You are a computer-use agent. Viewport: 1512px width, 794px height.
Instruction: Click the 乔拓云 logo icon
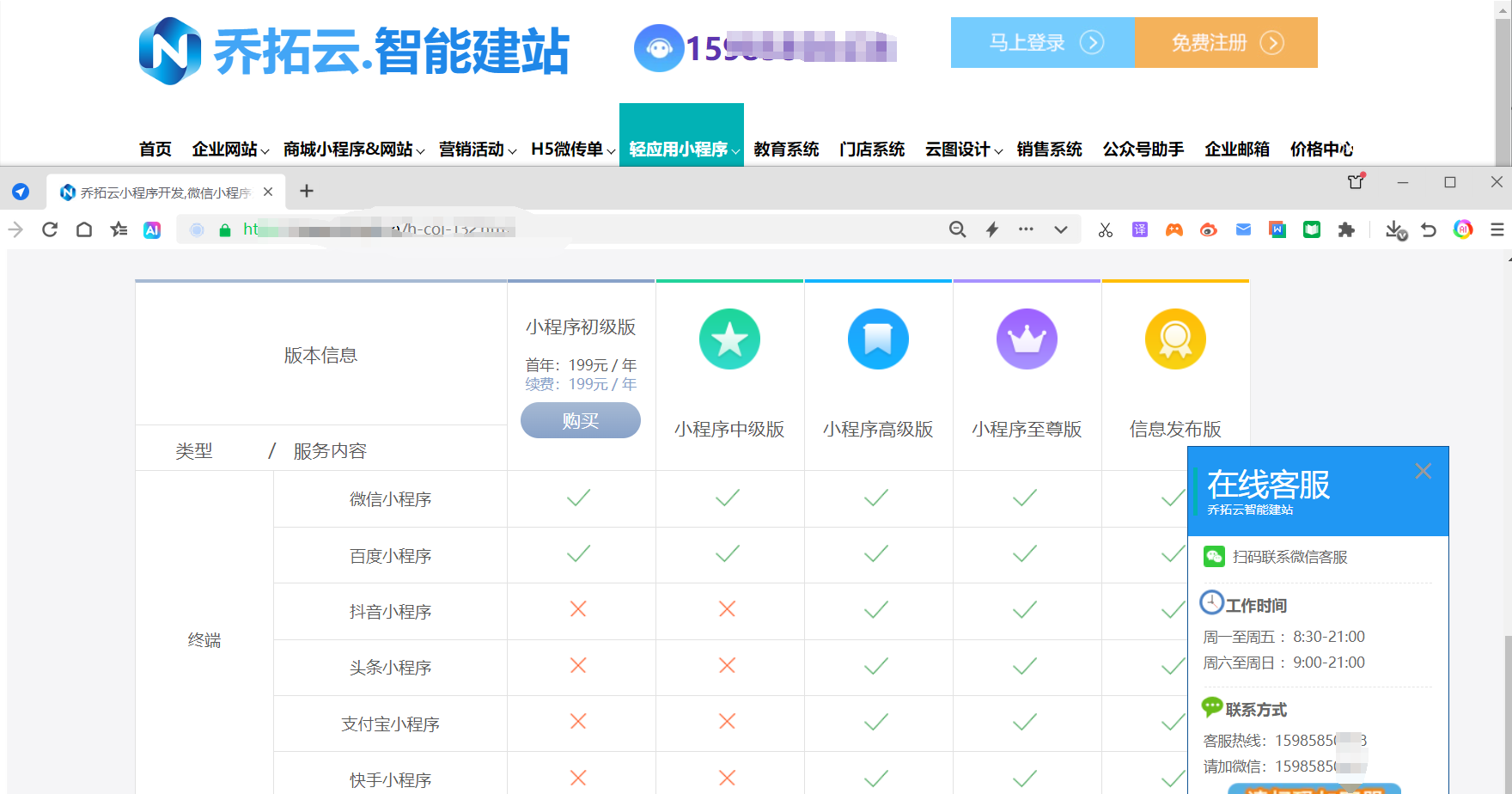coord(170,51)
